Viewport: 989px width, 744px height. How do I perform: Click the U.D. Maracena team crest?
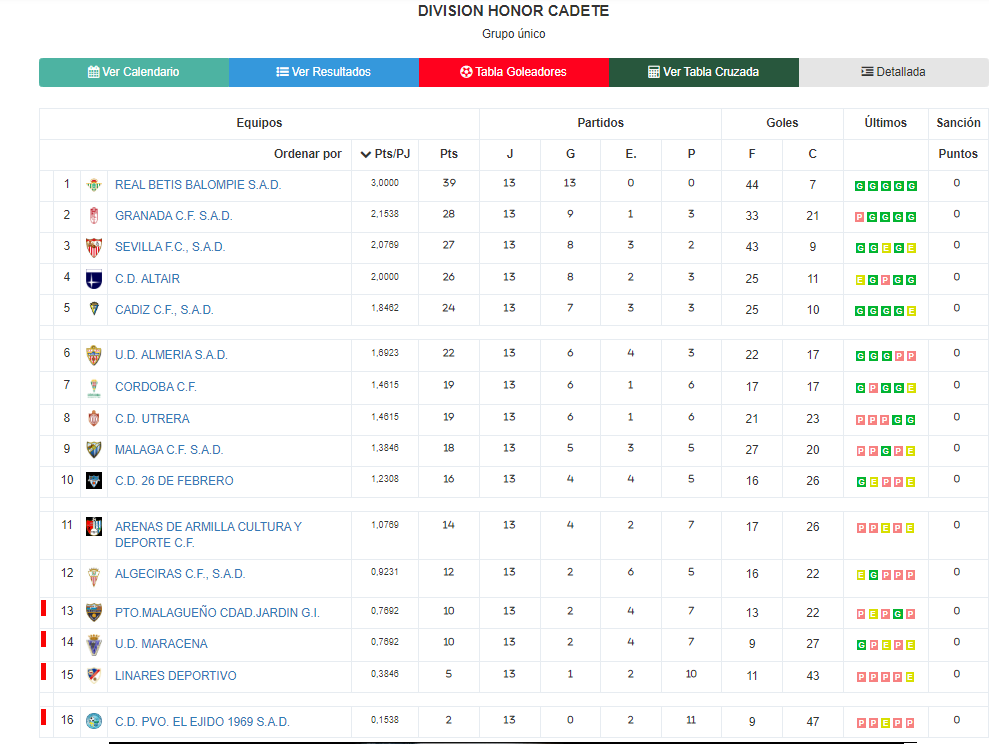click(x=94, y=644)
